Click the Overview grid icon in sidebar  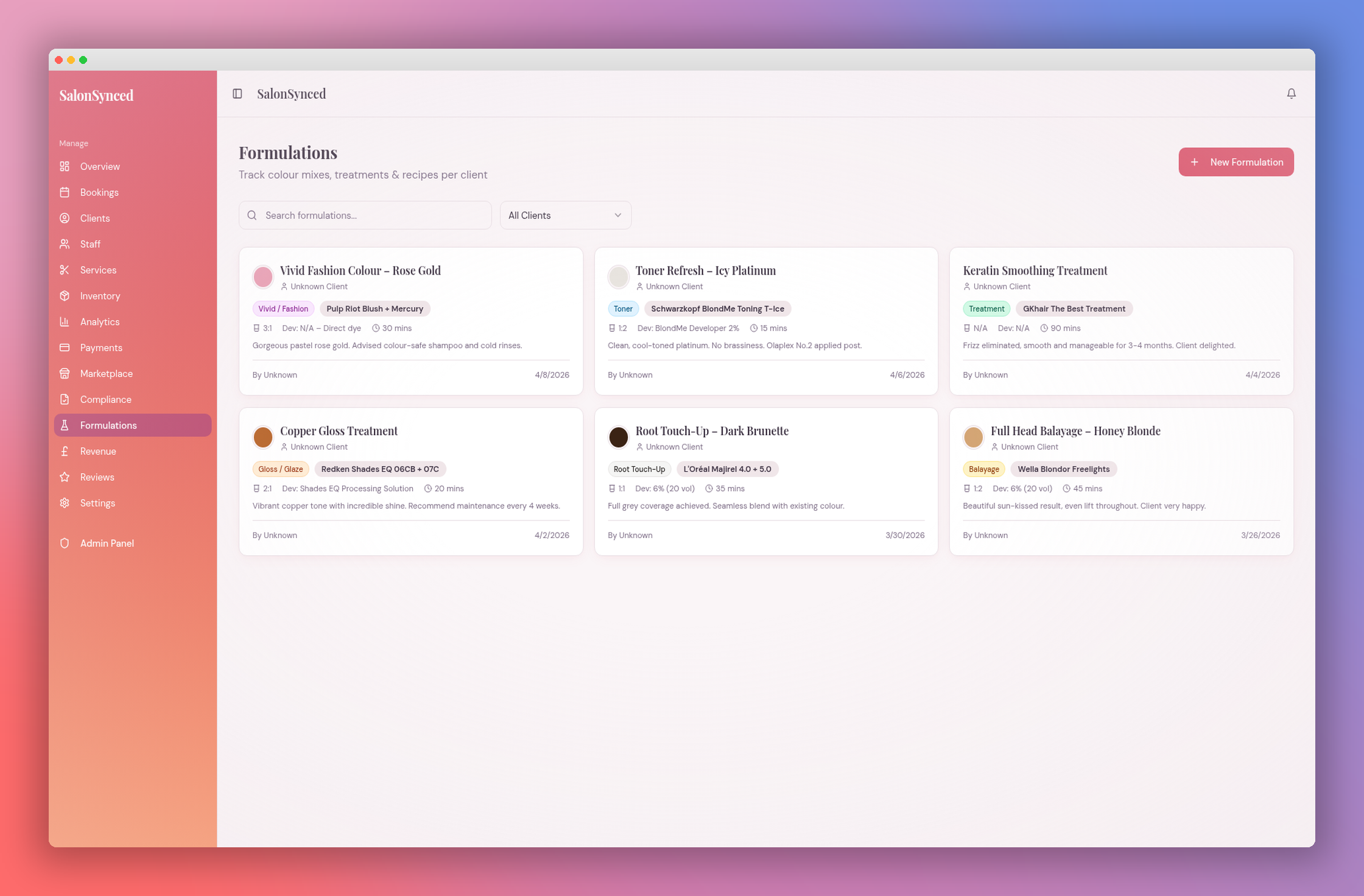point(65,166)
